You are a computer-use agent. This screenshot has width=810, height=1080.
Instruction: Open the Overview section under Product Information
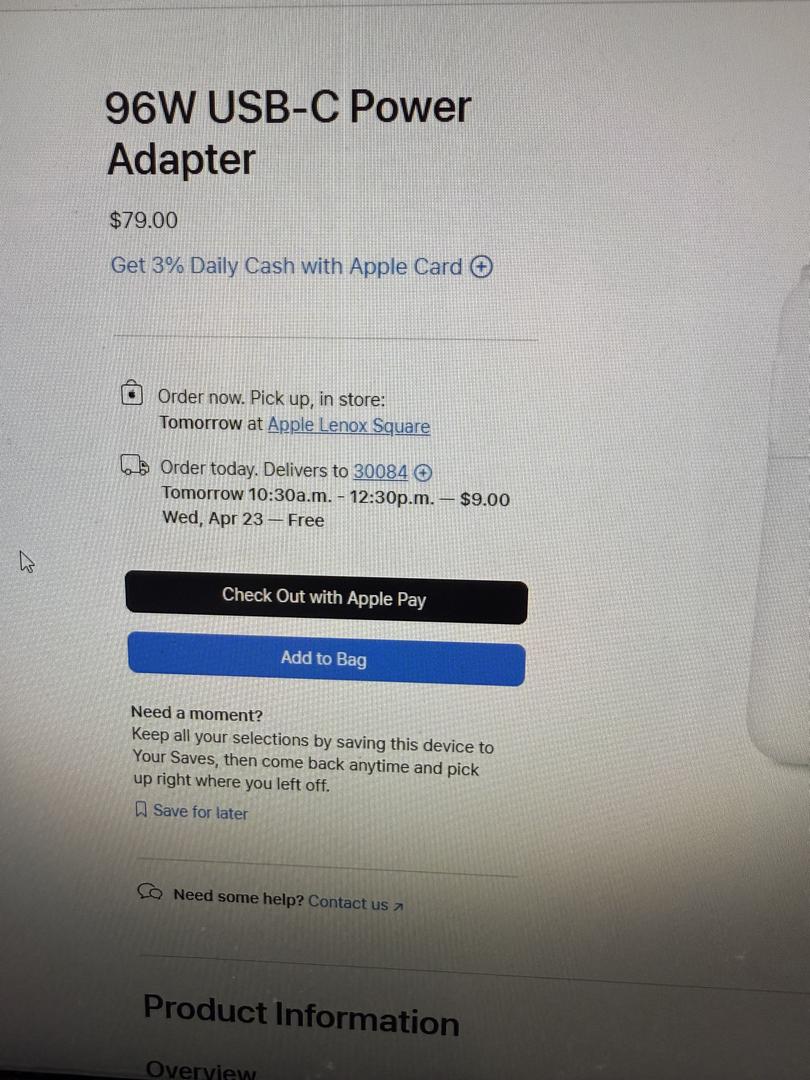pyautogui.click(x=200, y=1070)
